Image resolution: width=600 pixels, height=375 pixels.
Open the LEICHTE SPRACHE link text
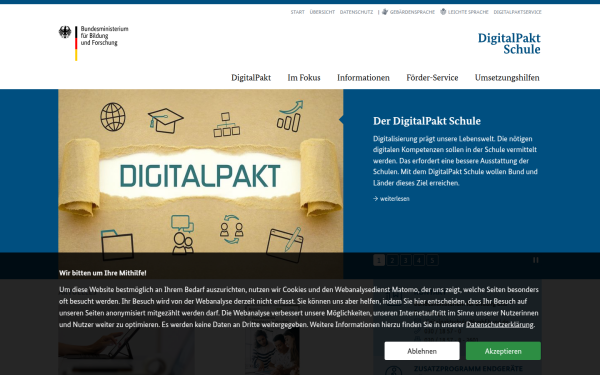click(468, 12)
